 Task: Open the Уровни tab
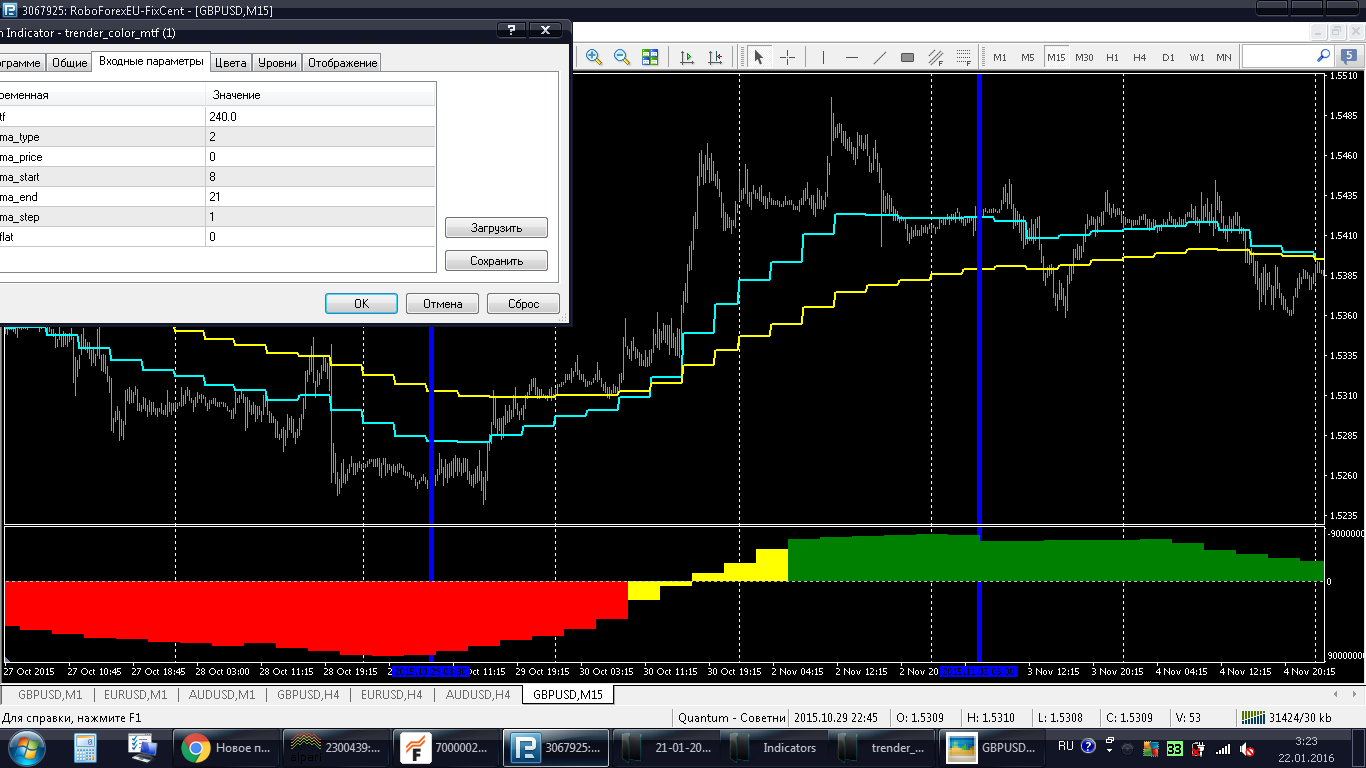tap(277, 63)
